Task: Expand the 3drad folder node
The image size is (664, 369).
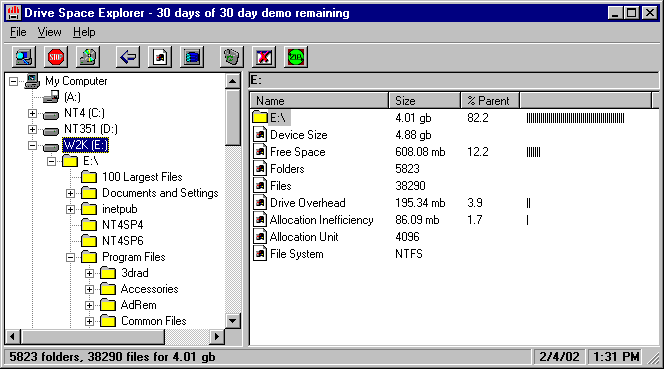Action: [89, 273]
